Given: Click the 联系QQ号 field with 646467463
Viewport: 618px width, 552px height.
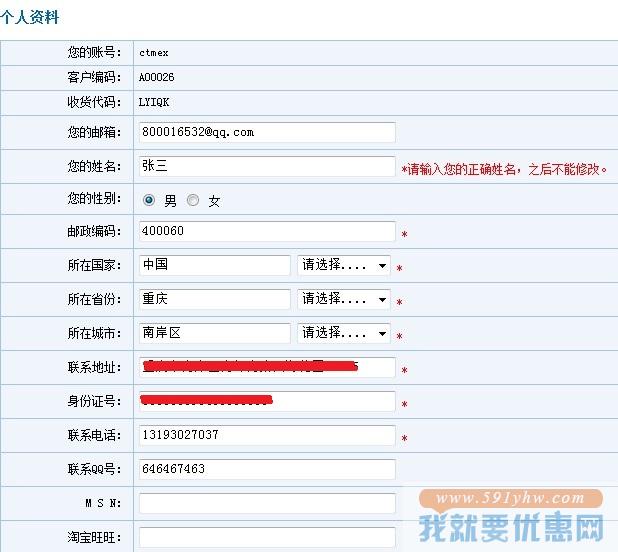Looking at the screenshot, I should pyautogui.click(x=267, y=469).
